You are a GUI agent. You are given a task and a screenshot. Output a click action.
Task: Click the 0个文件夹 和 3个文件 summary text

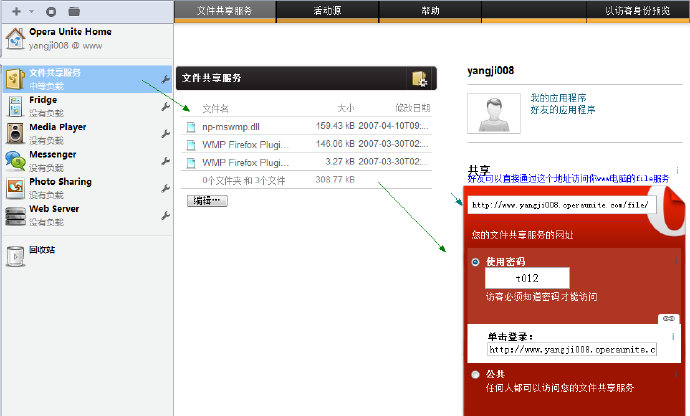click(x=244, y=180)
